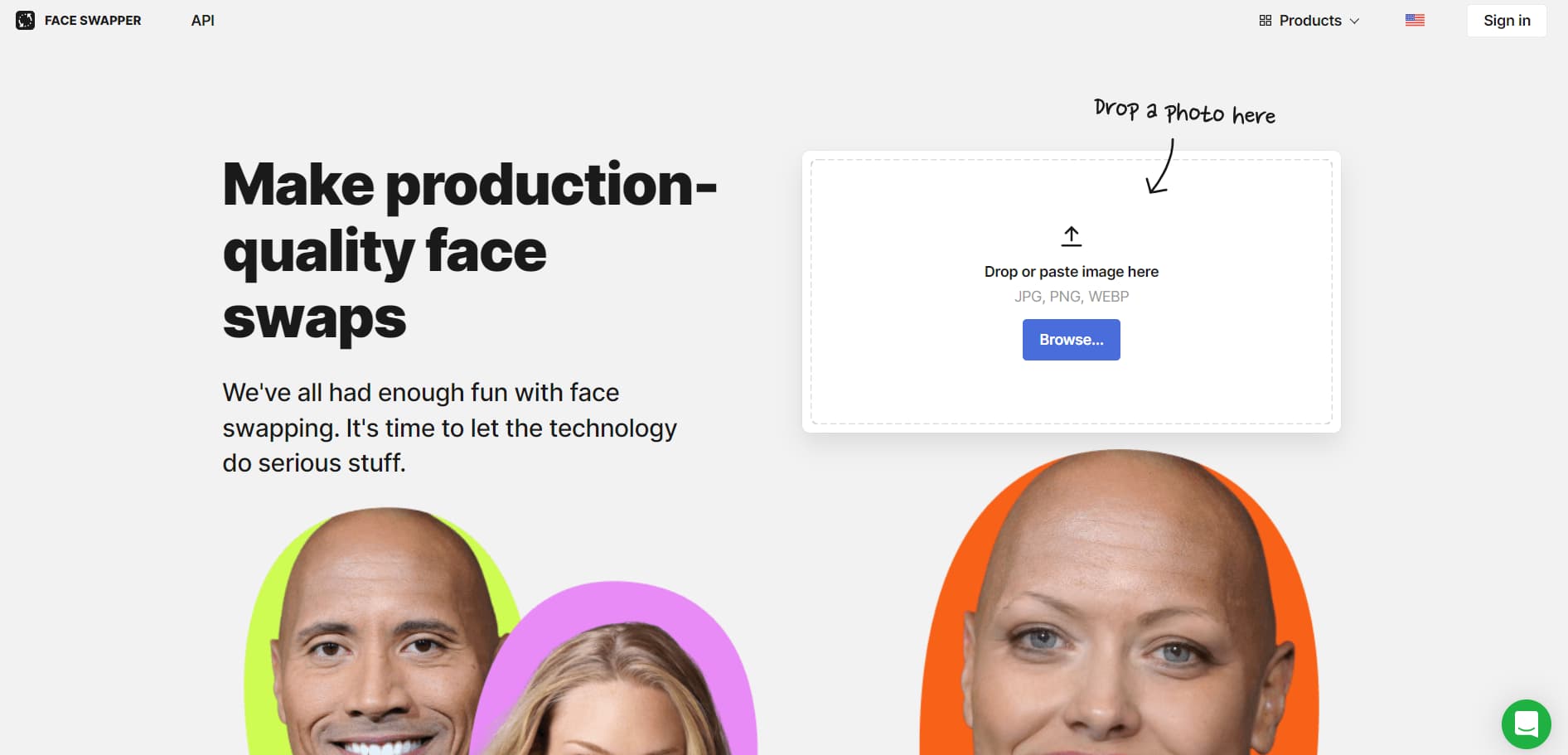This screenshot has width=1568, height=755.
Task: Click the Face Swapper logo icon
Action: 26,20
